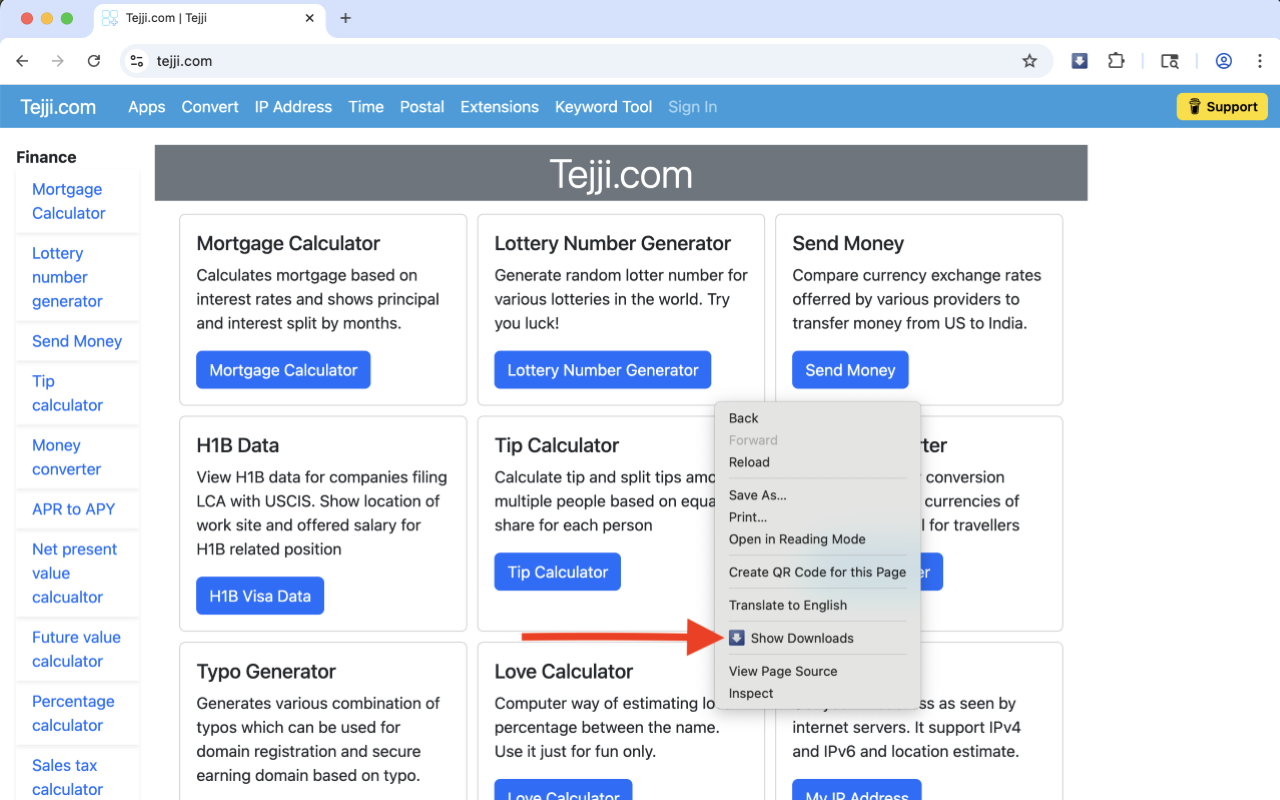Open Lottery number generator sidebar link
This screenshot has width=1280, height=800.
pyautogui.click(x=67, y=277)
